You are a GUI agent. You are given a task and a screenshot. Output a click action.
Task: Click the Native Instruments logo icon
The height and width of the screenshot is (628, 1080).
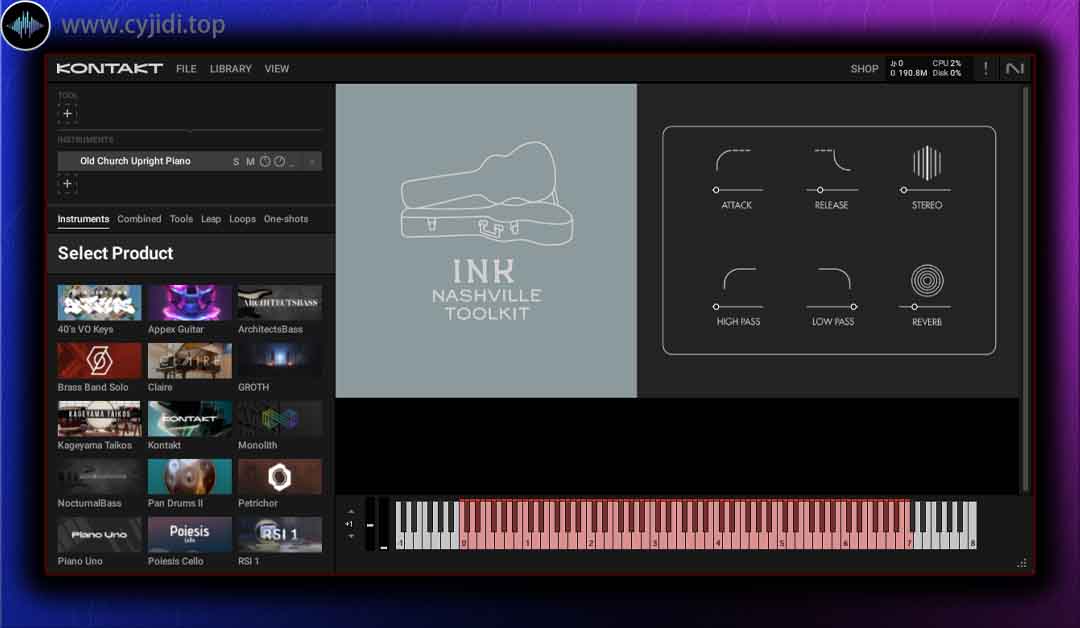click(x=1015, y=68)
